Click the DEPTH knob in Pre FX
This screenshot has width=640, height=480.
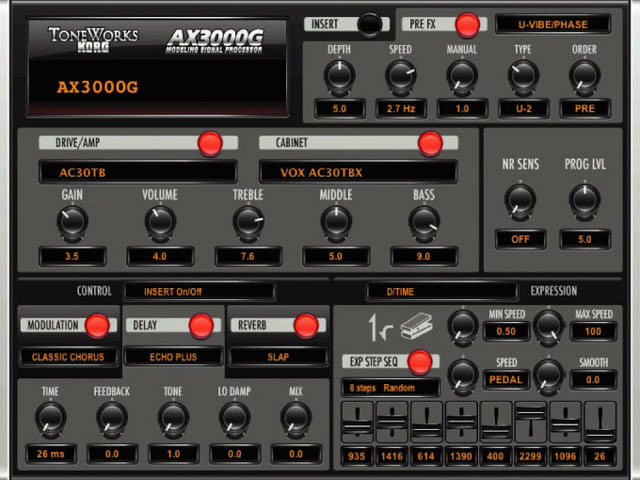coord(339,76)
